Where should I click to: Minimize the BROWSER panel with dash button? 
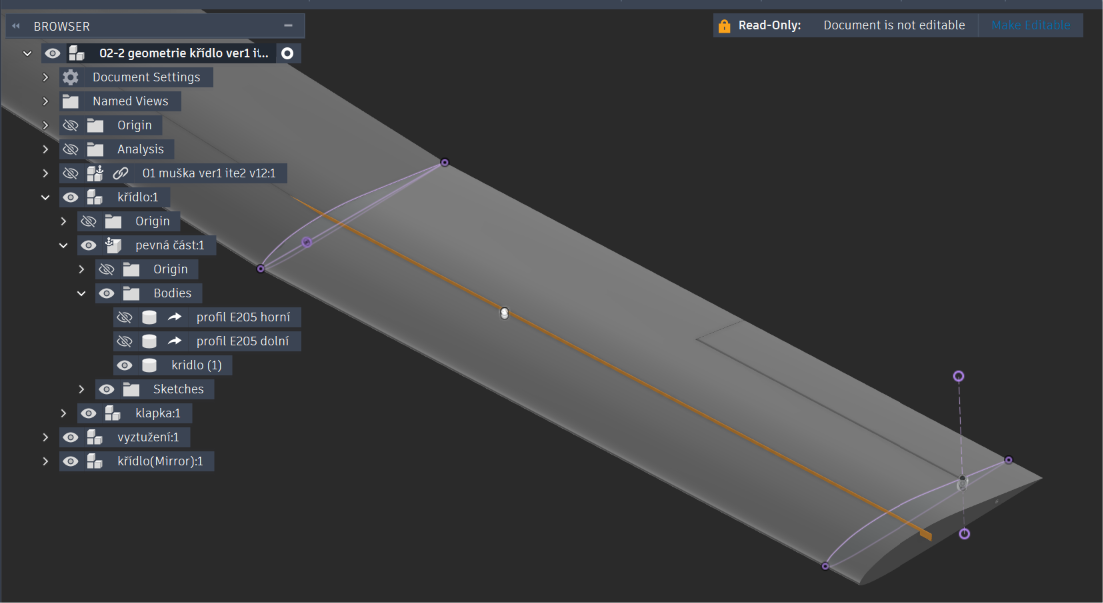click(x=288, y=25)
